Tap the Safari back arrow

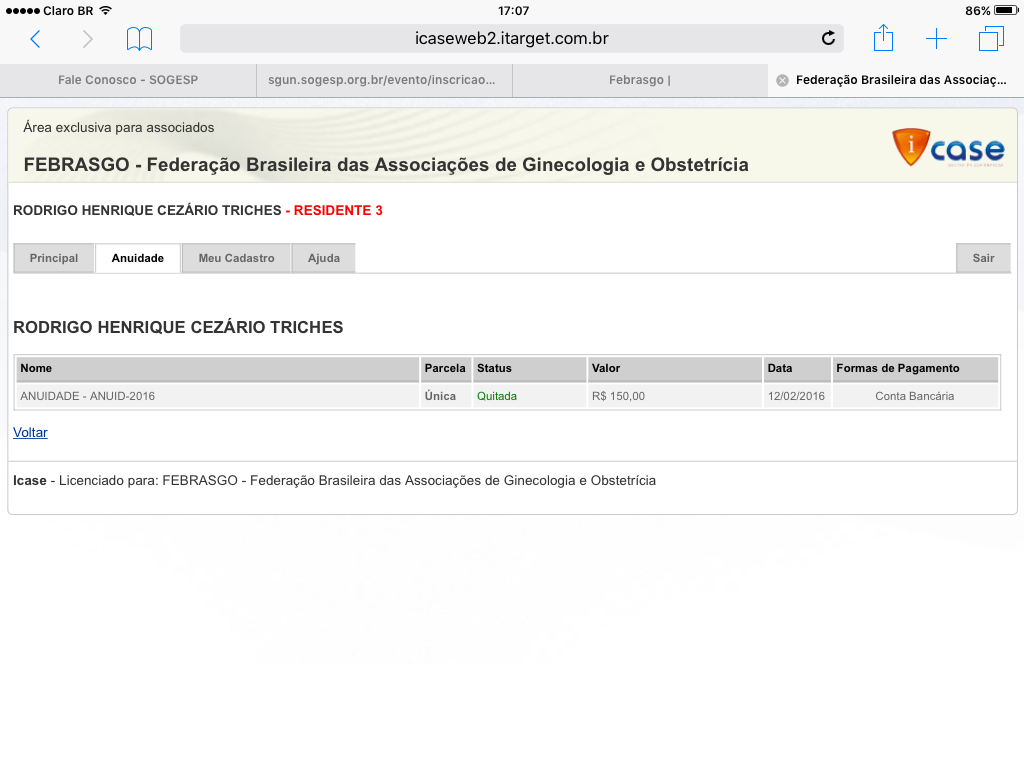point(35,39)
